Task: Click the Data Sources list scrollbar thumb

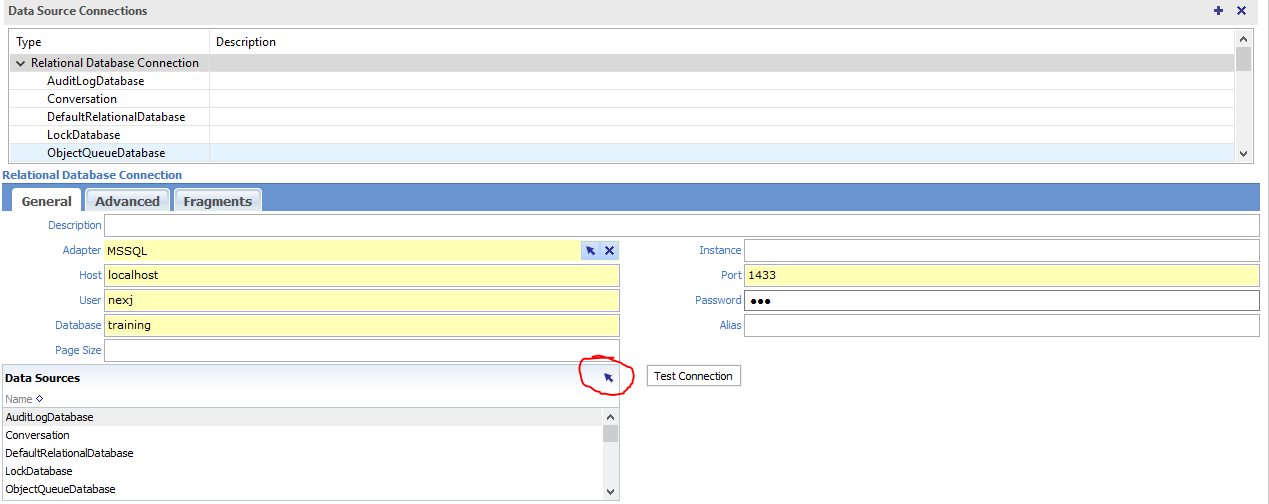Action: (610, 433)
